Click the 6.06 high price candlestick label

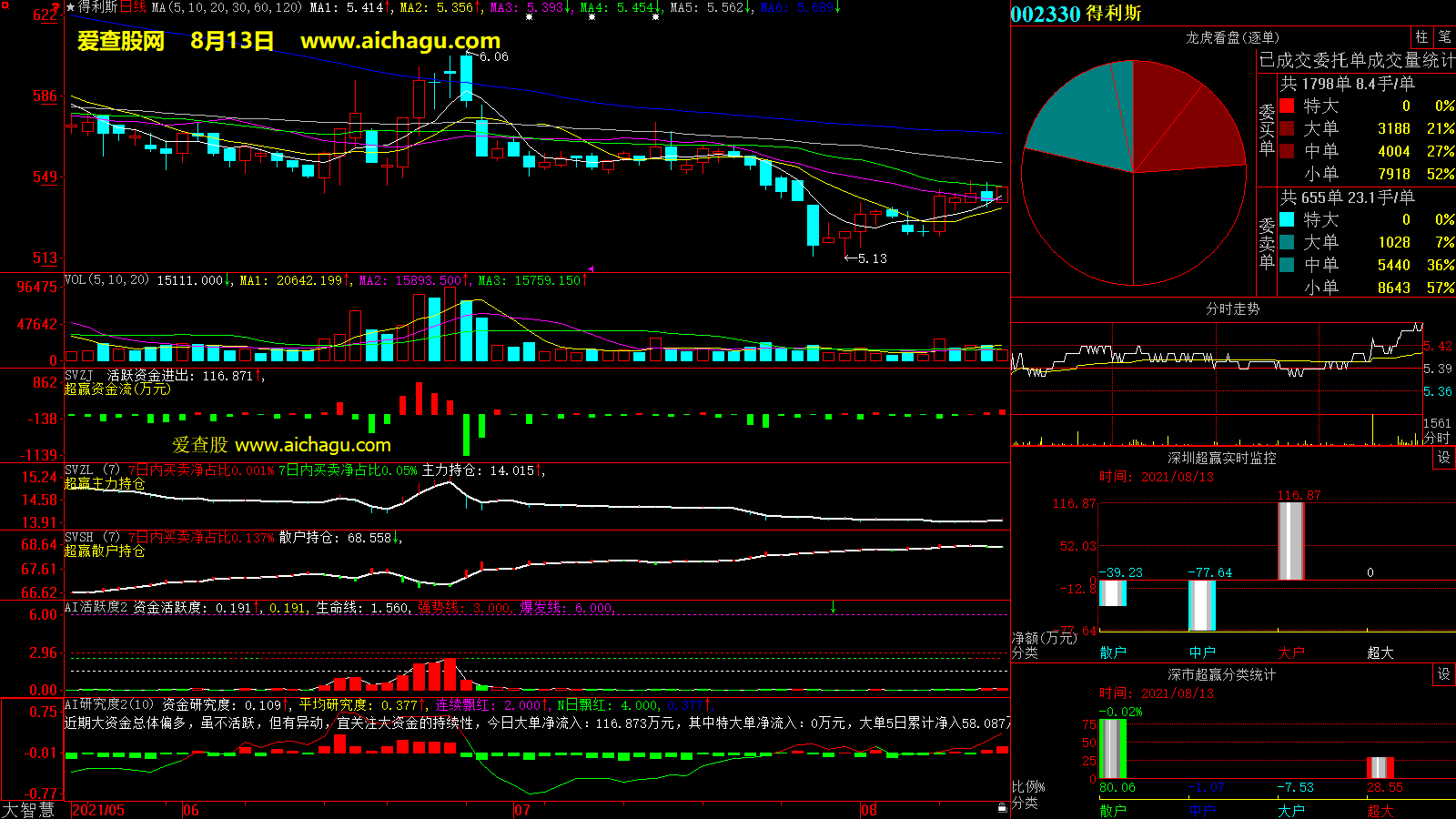pyautogui.click(x=493, y=56)
